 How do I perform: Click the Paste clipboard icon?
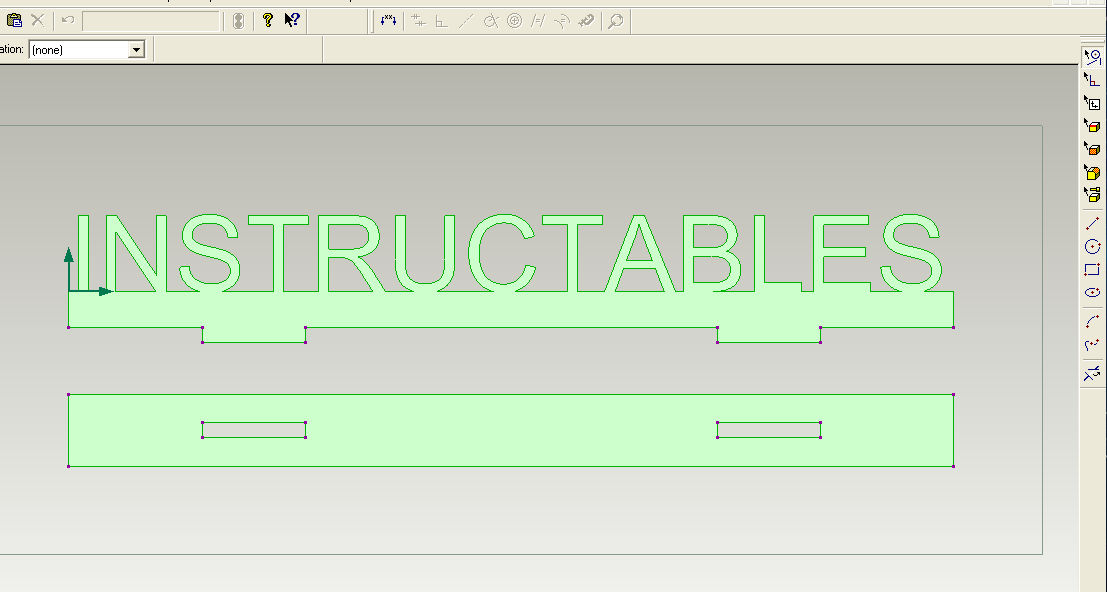tap(14, 20)
